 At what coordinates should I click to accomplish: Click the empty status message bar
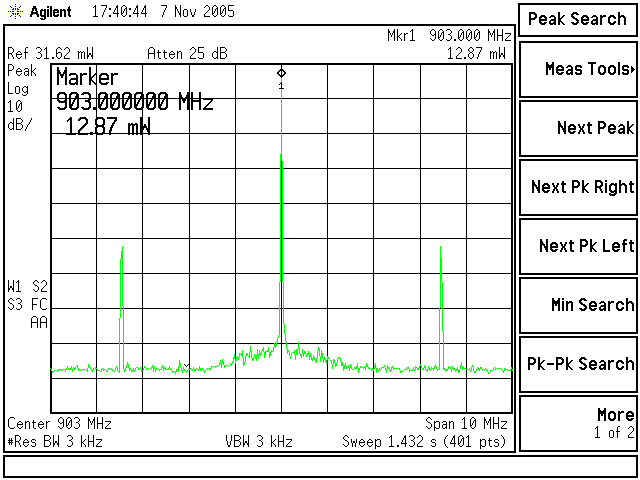click(320, 467)
